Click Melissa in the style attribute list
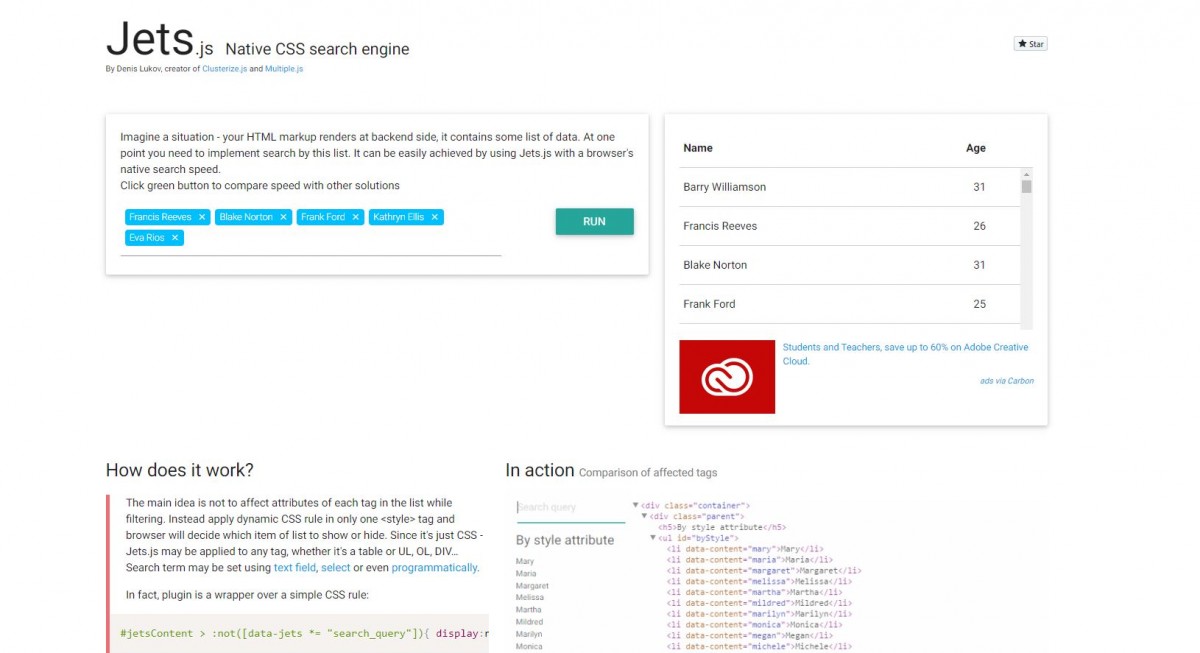This screenshot has height=653, width=1200. (530, 598)
